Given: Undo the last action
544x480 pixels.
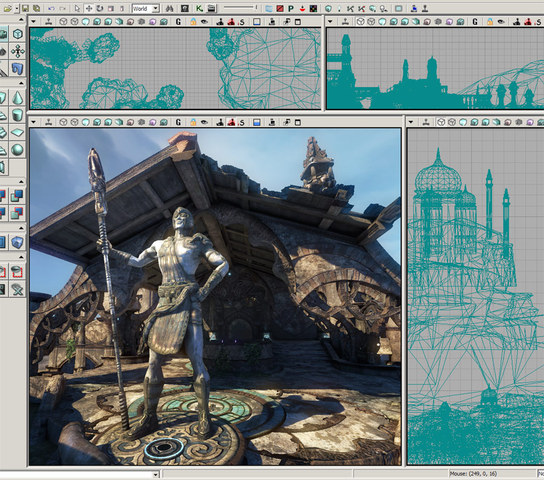Looking at the screenshot, I should [x=51, y=8].
